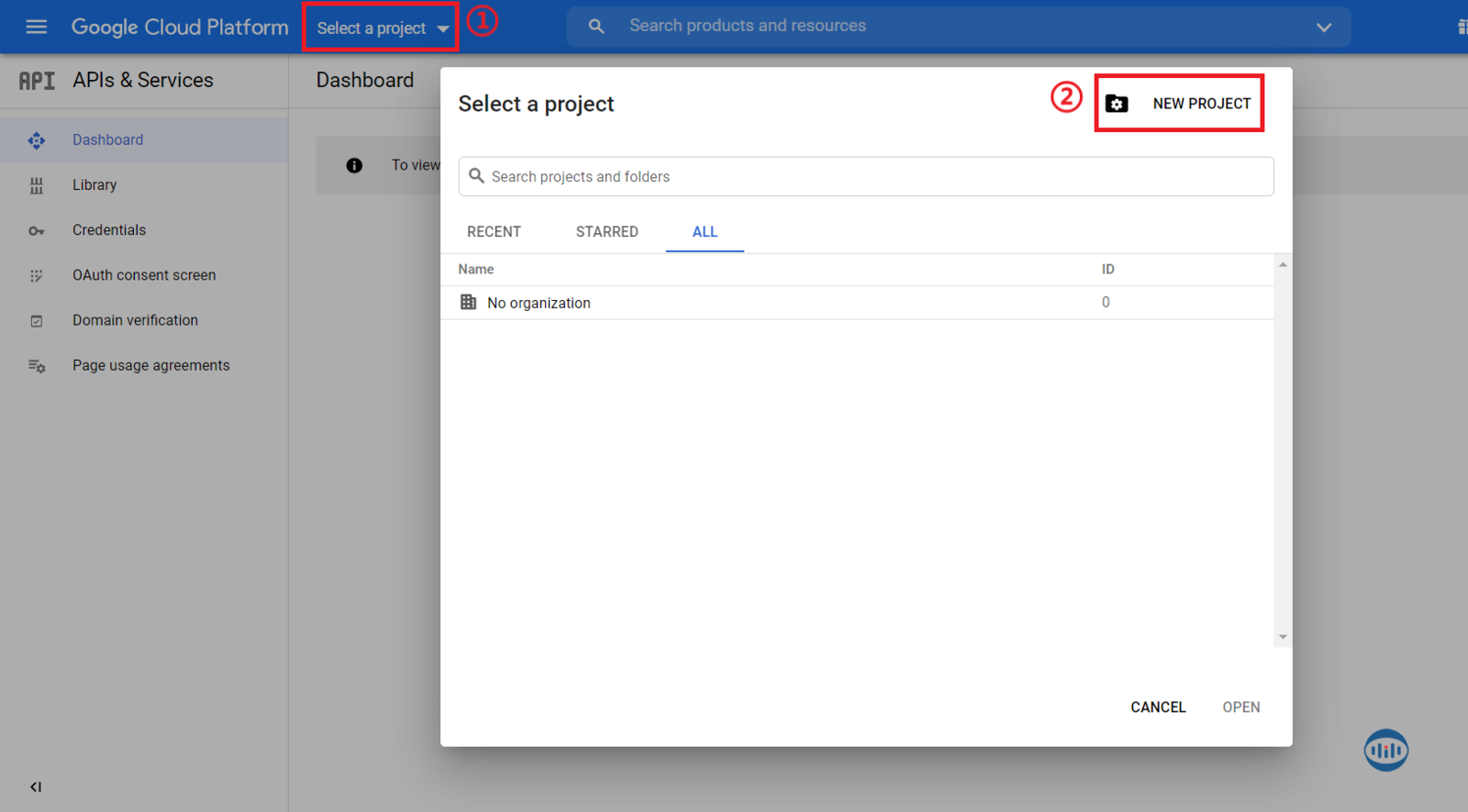Open the hamburger navigation menu
The width and height of the screenshot is (1468, 812).
point(36,27)
